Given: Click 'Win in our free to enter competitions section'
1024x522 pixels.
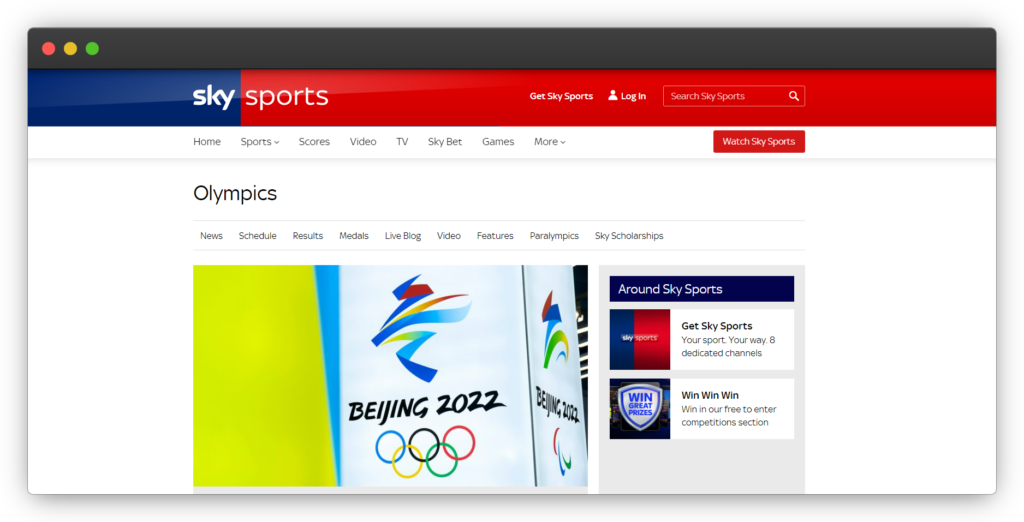Looking at the screenshot, I should (728, 416).
